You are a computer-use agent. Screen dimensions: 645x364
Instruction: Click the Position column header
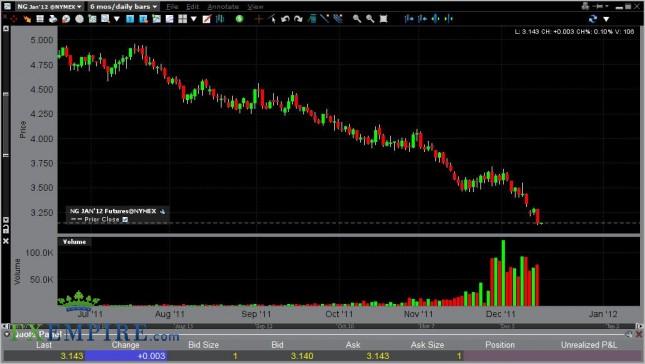tap(500, 345)
